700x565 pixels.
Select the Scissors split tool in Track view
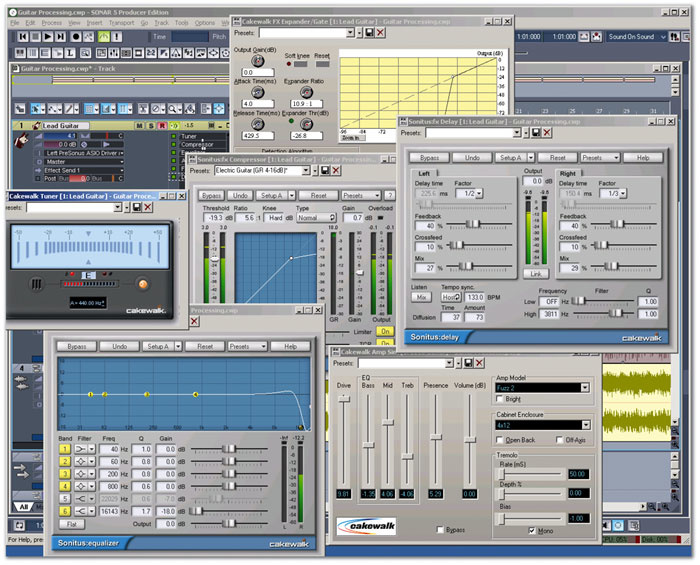tap(143, 108)
